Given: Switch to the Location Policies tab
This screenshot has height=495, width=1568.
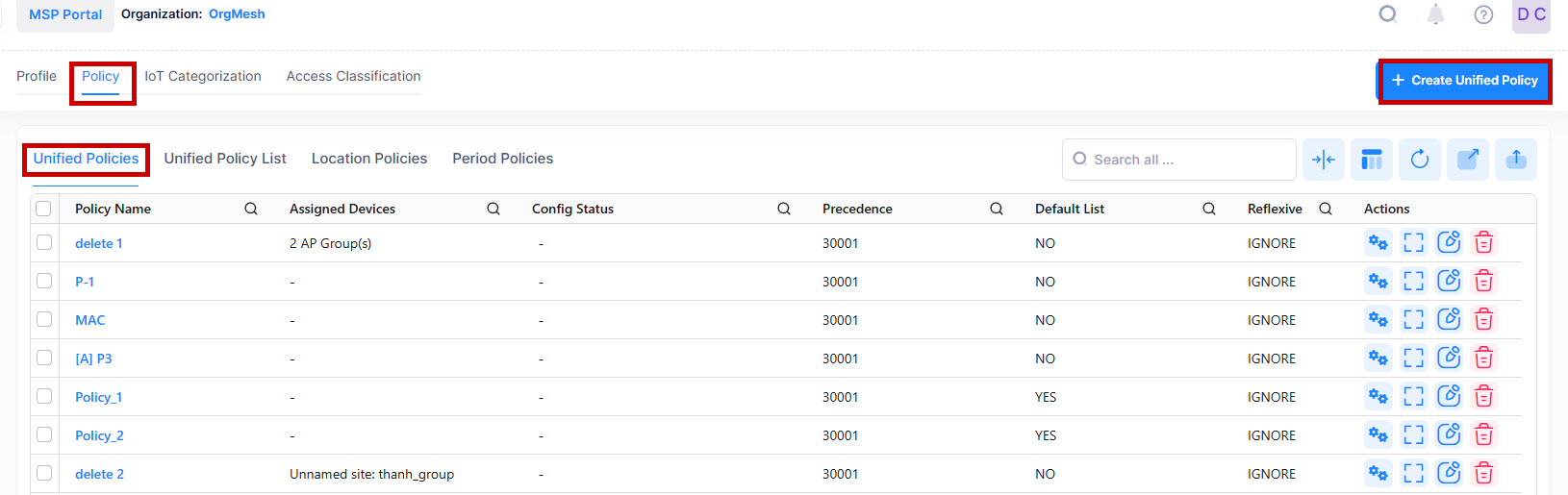Looking at the screenshot, I should click(368, 159).
